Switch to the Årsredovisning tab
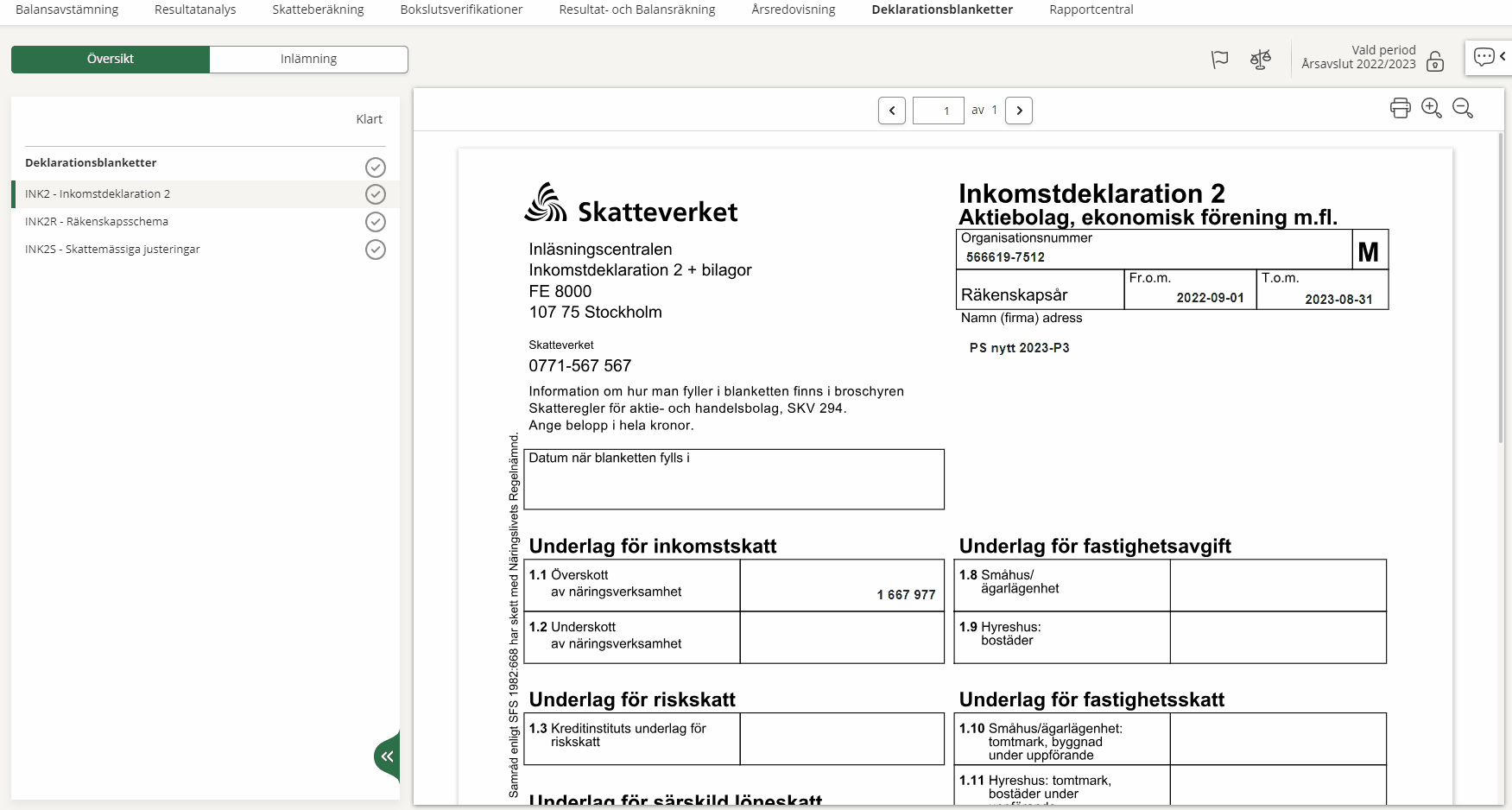1512x810 pixels. [x=793, y=9]
